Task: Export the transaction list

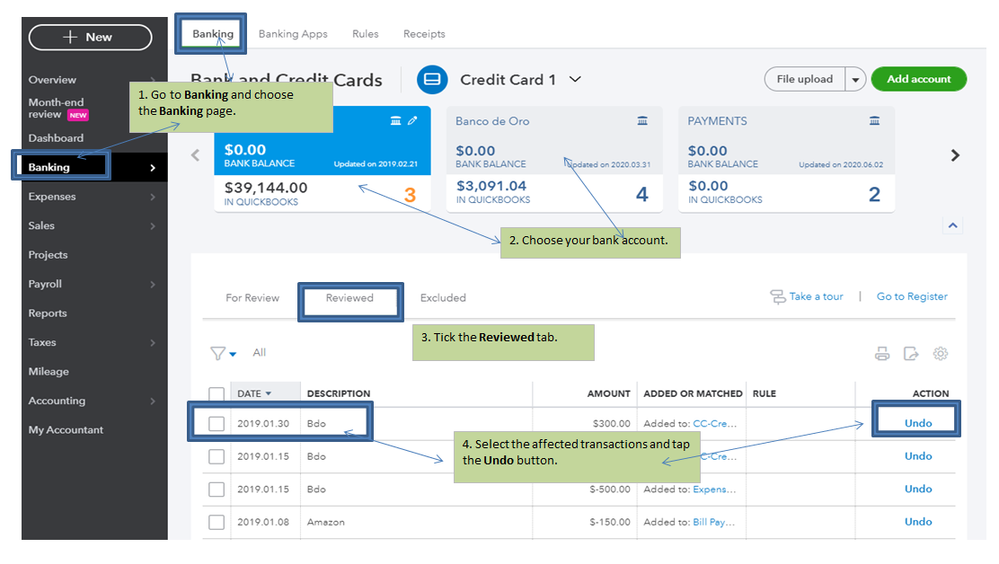Action: (x=911, y=354)
